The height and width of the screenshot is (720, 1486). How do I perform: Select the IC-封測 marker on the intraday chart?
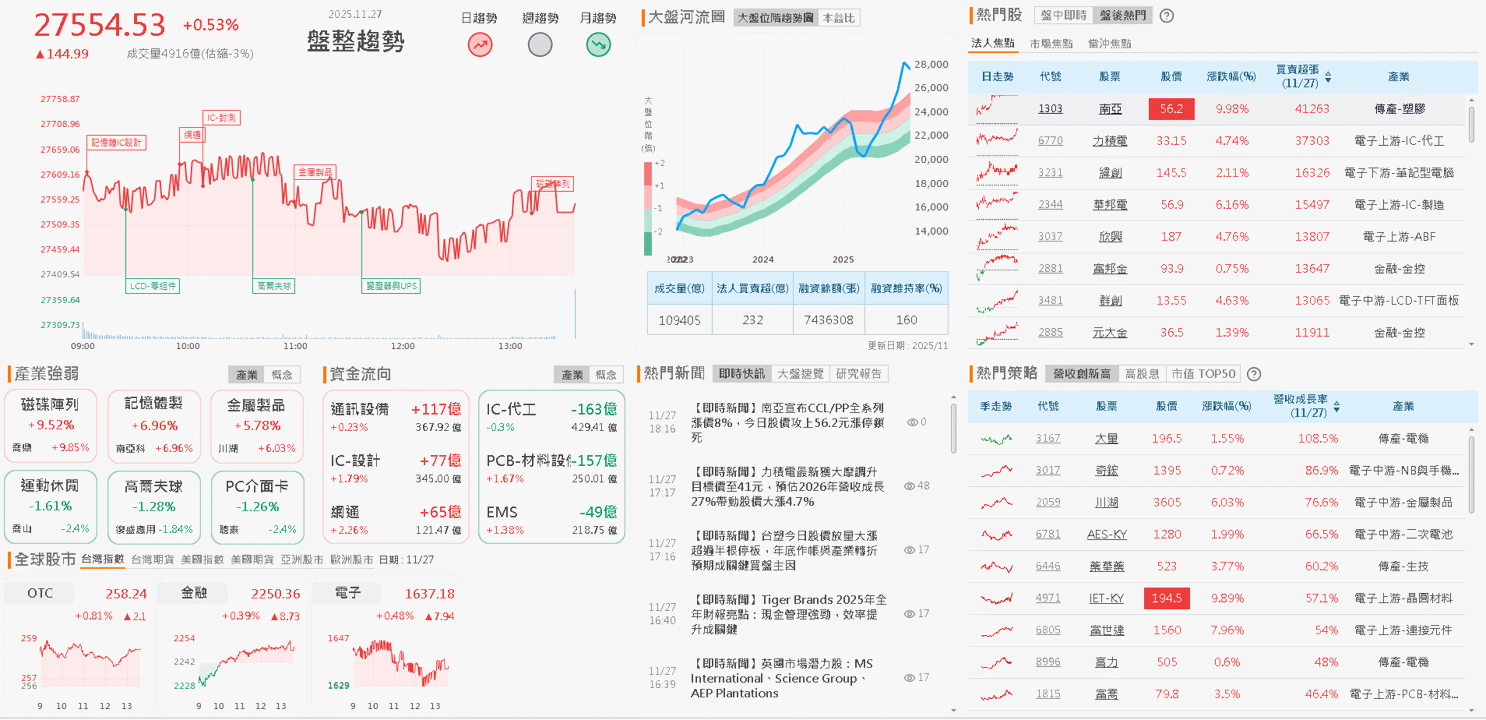coord(221,118)
